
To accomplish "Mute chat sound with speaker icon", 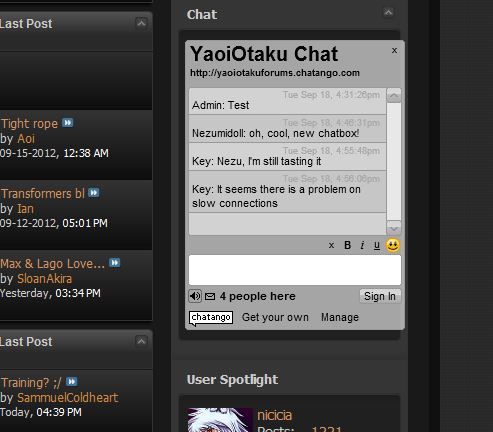I will coord(195,296).
